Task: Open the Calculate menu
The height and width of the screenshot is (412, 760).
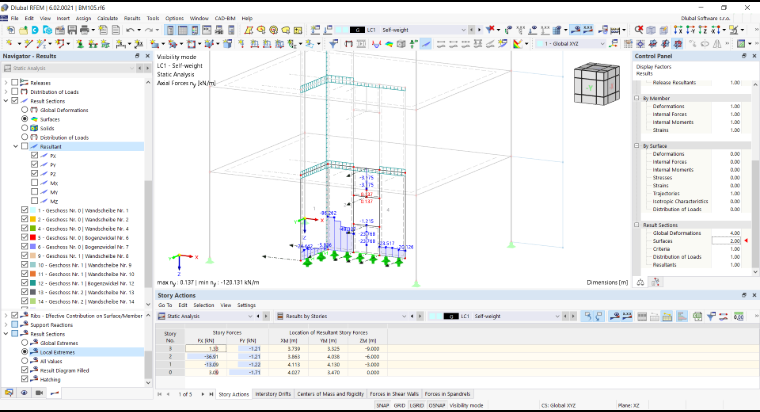Action: [107, 18]
